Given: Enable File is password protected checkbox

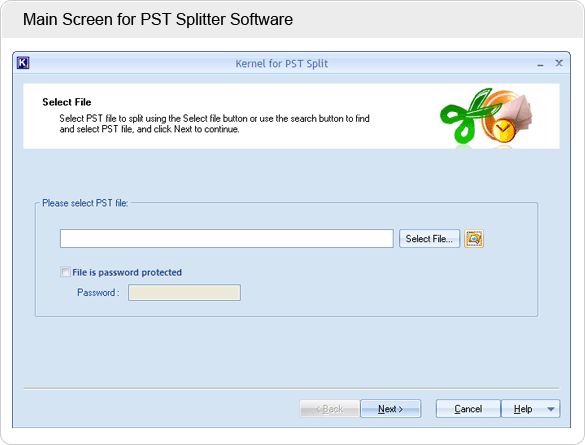Looking at the screenshot, I should (x=65, y=272).
